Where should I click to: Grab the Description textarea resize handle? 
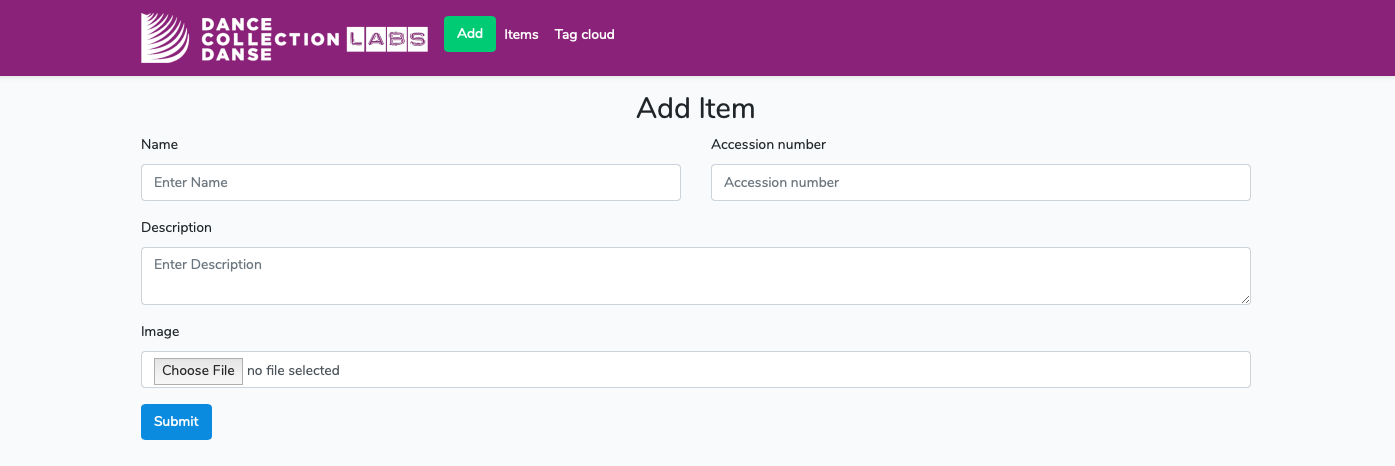coord(1245,299)
